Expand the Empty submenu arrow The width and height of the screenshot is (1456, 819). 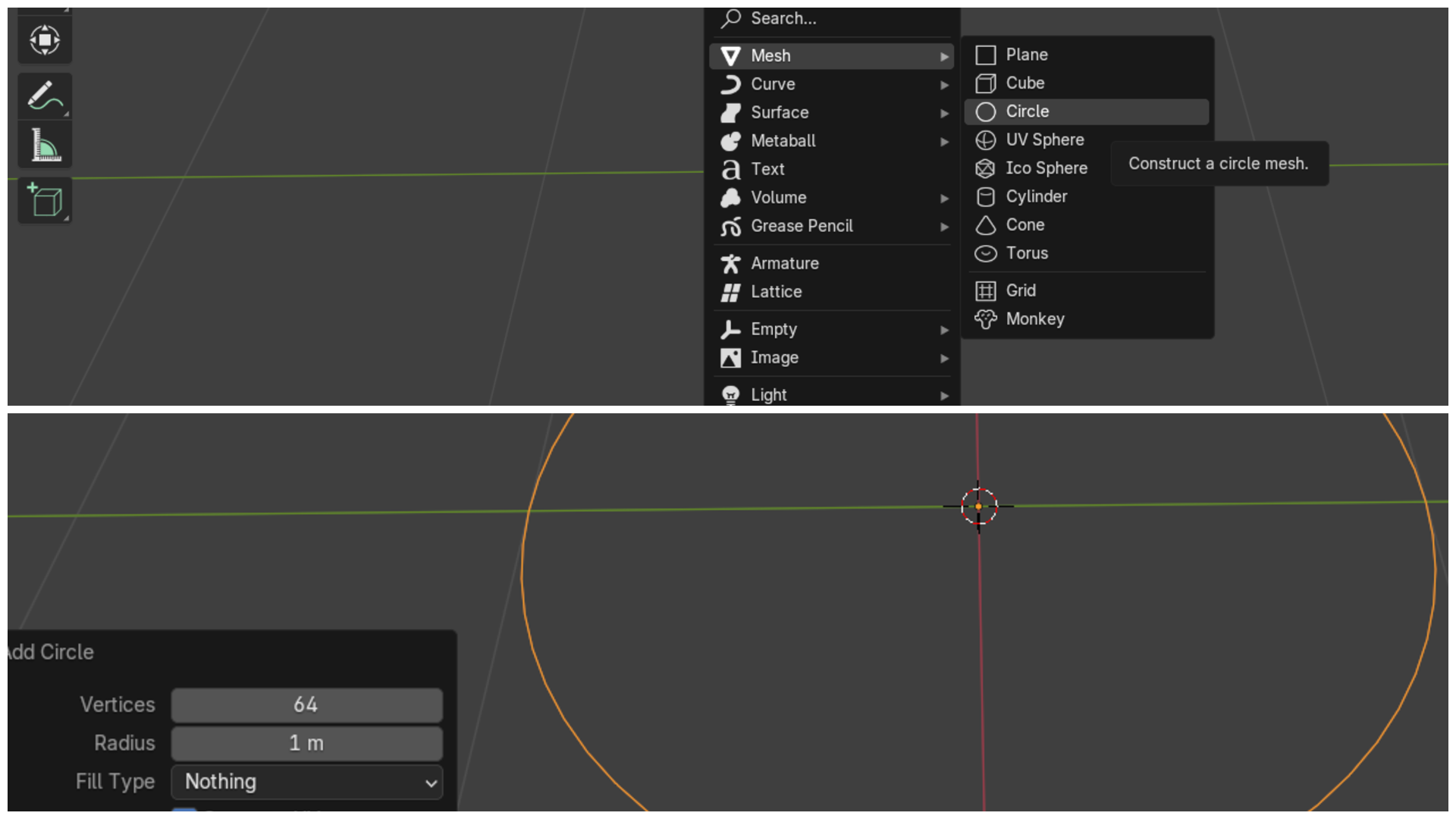(x=944, y=330)
